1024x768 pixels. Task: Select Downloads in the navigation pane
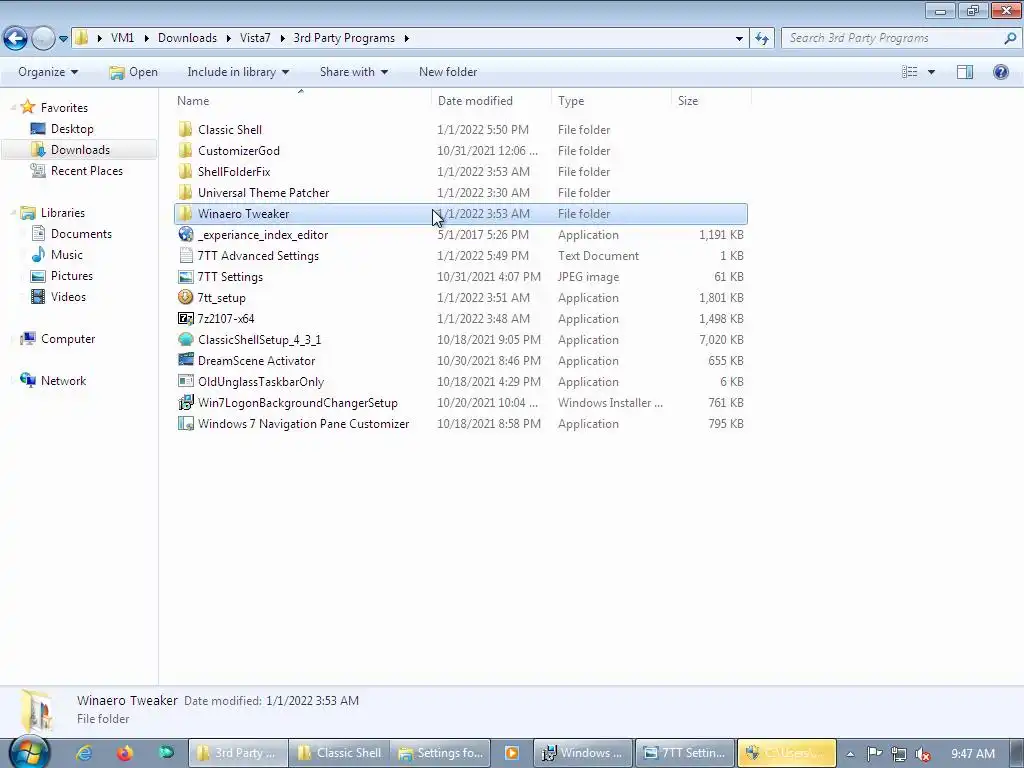[80, 150]
